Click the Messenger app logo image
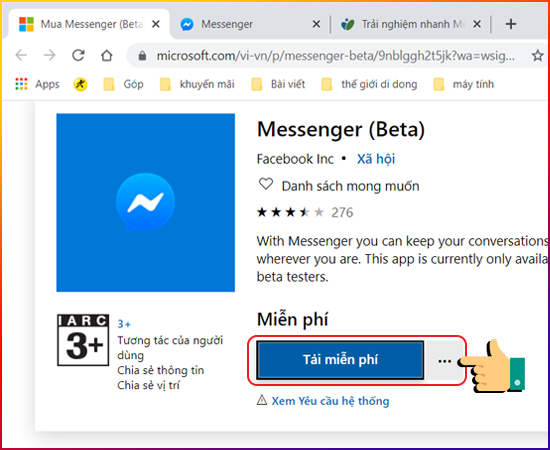Screen dimensions: 550x450 (x=146, y=202)
